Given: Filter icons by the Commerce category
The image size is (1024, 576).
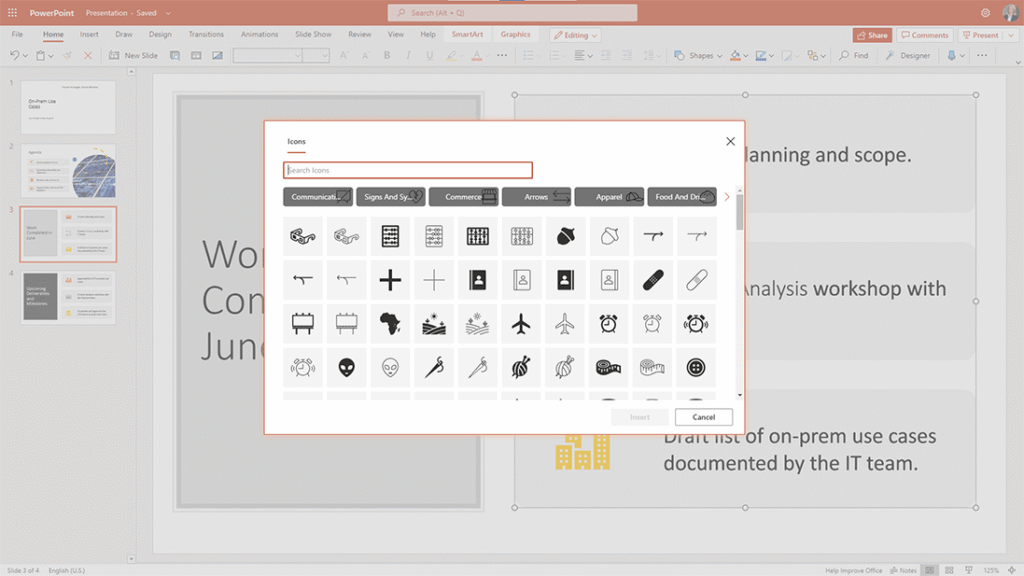Looking at the screenshot, I should coord(463,197).
